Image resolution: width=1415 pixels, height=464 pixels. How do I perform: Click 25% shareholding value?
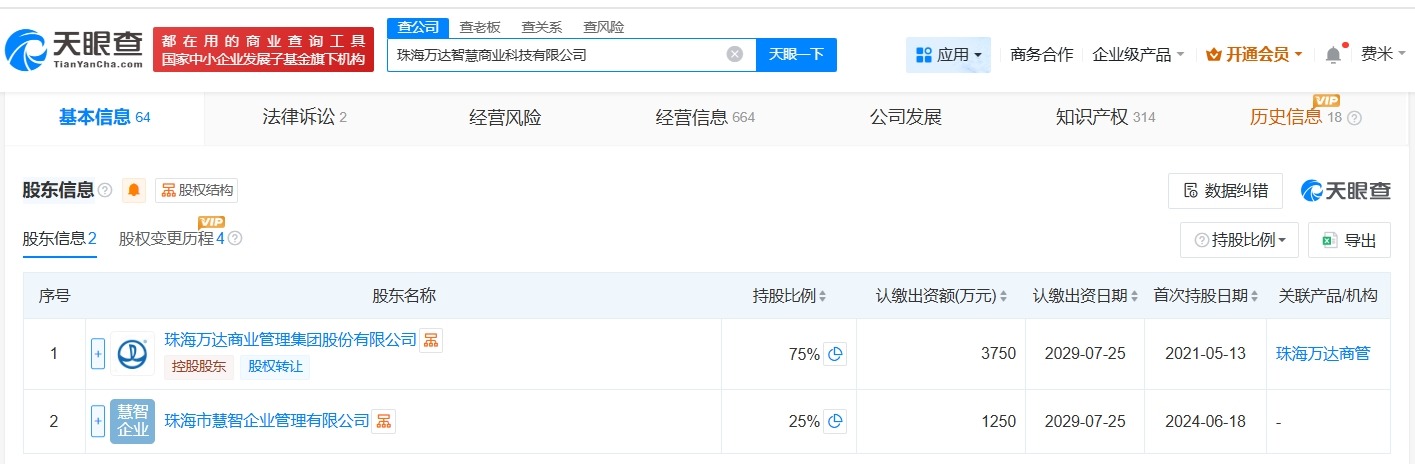point(803,421)
